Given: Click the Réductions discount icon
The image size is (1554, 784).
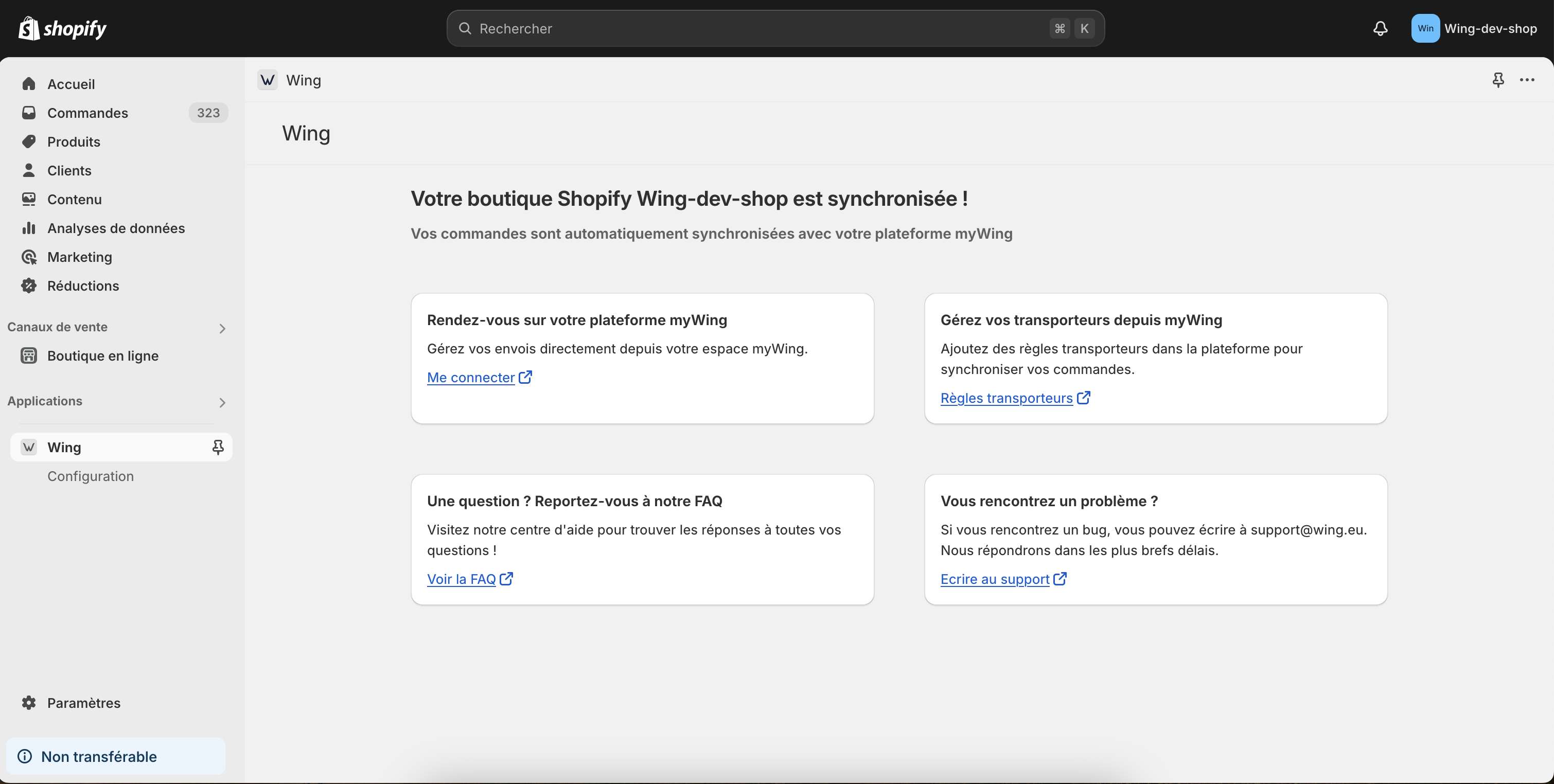Looking at the screenshot, I should point(28,286).
